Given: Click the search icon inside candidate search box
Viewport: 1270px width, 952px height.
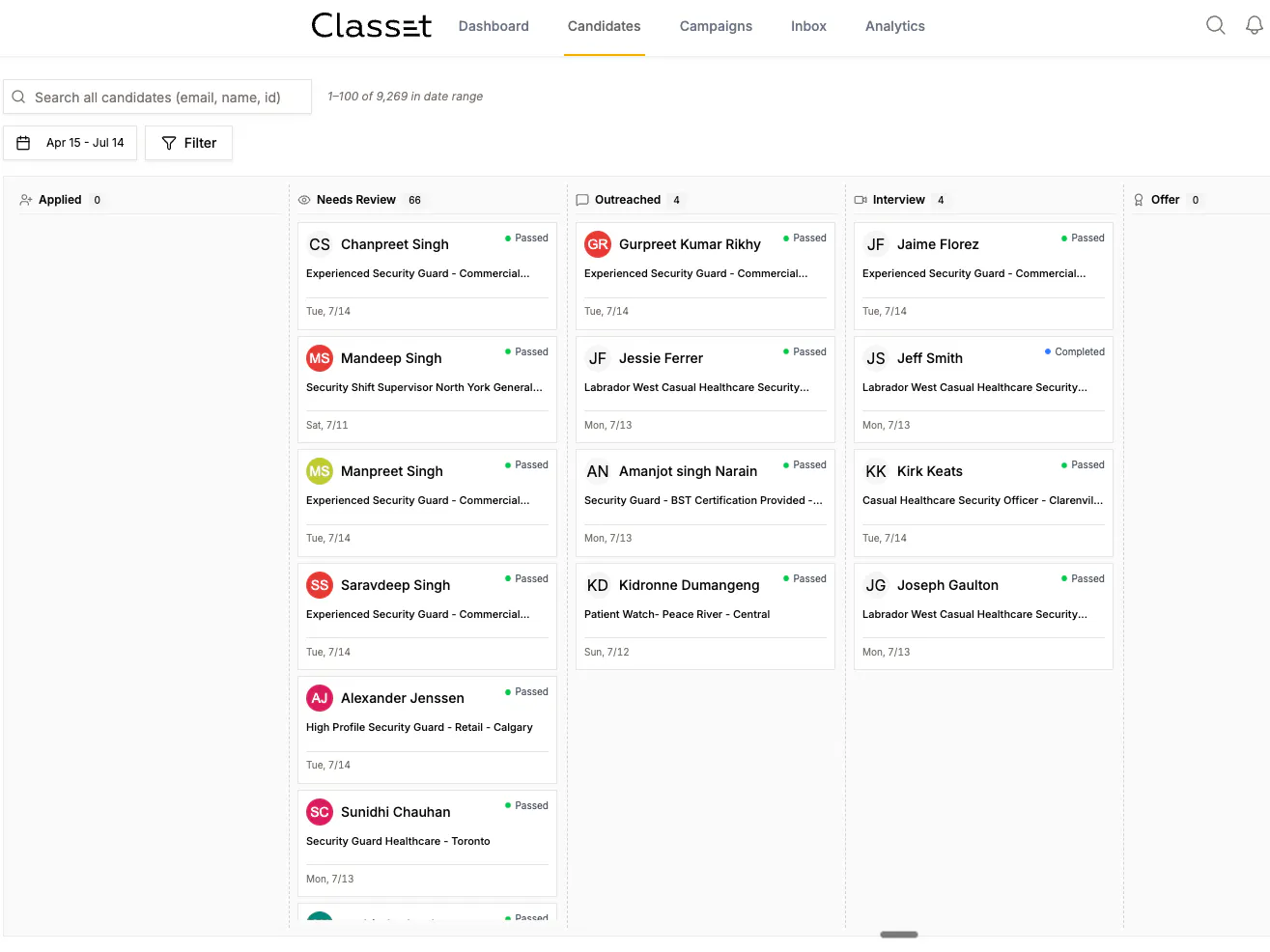Looking at the screenshot, I should (x=18, y=97).
